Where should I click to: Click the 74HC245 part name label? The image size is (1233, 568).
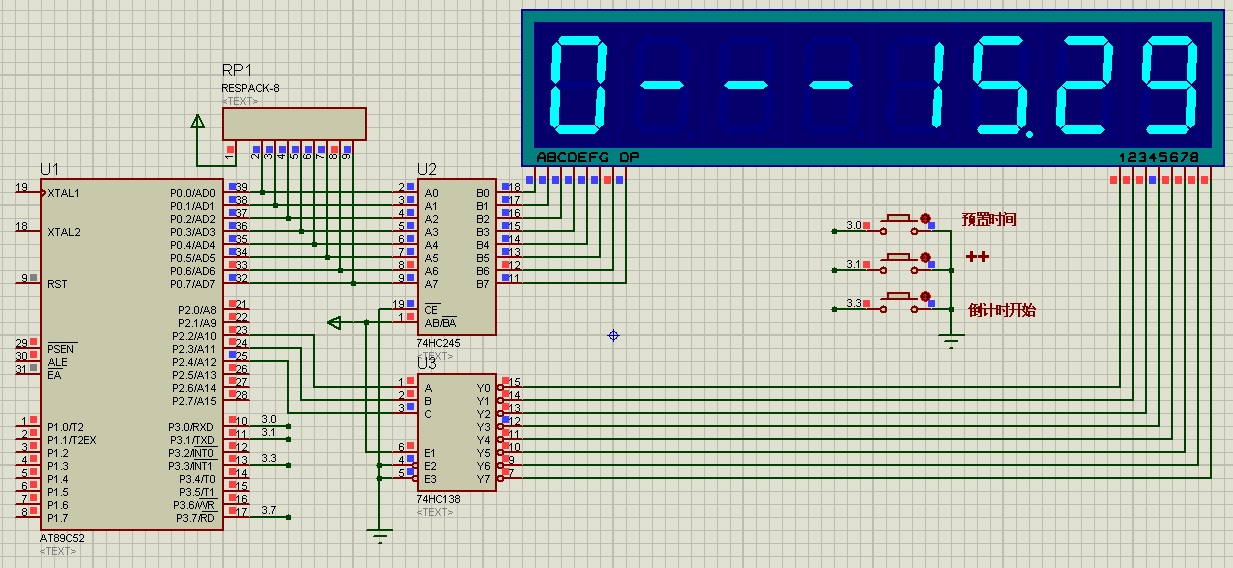(x=438, y=343)
